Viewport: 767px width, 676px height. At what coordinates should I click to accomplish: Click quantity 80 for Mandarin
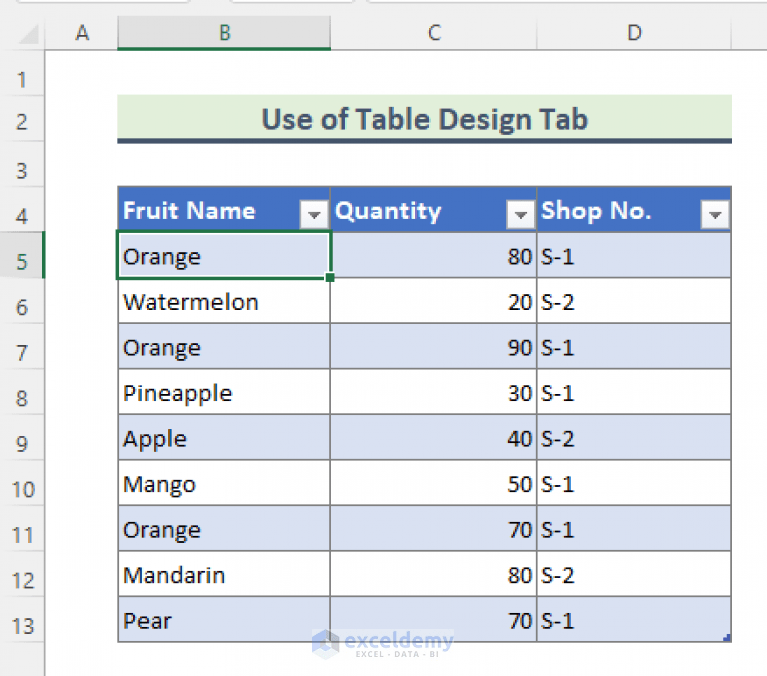433,574
